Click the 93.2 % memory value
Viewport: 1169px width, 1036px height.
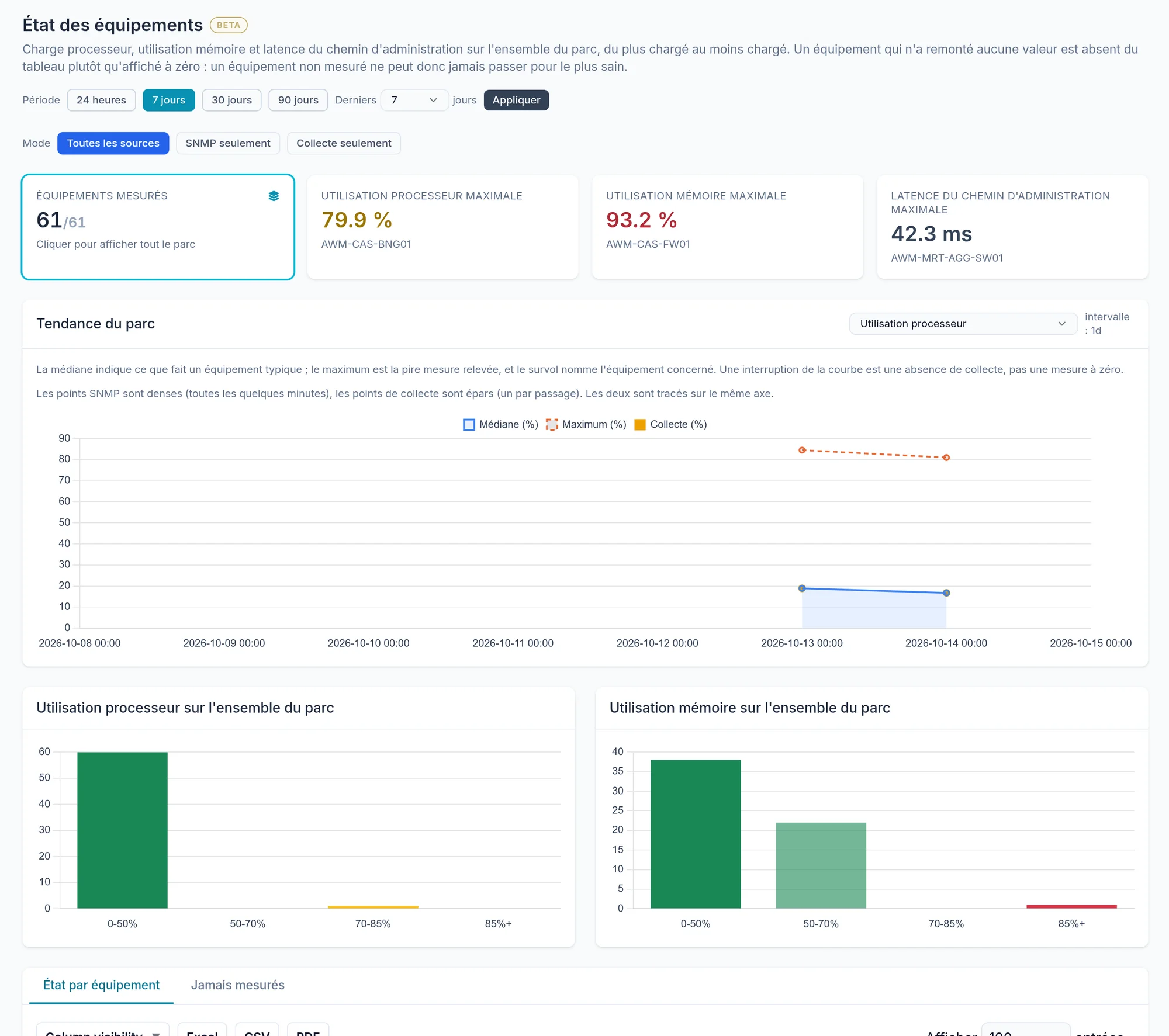[641, 220]
